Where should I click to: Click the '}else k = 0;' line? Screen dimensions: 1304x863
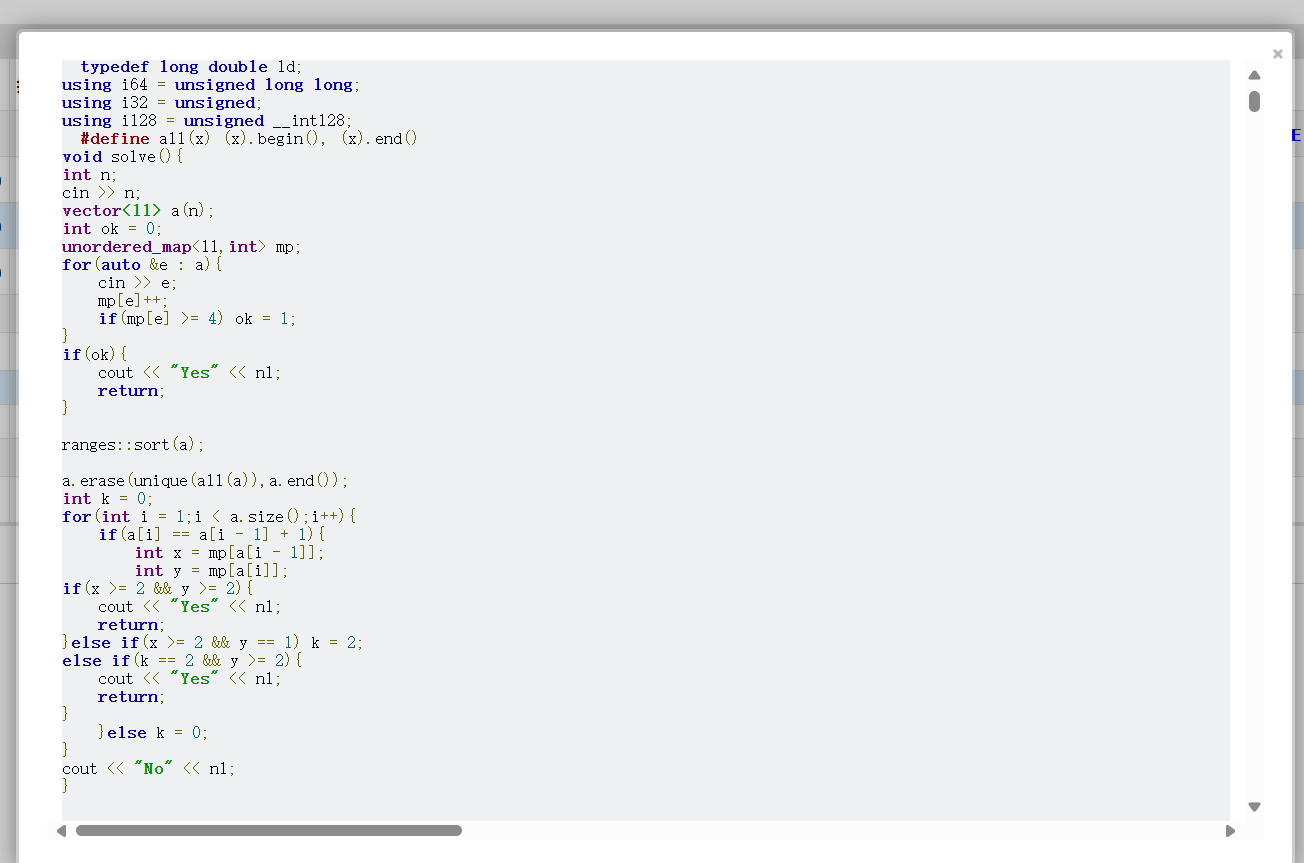coord(153,733)
